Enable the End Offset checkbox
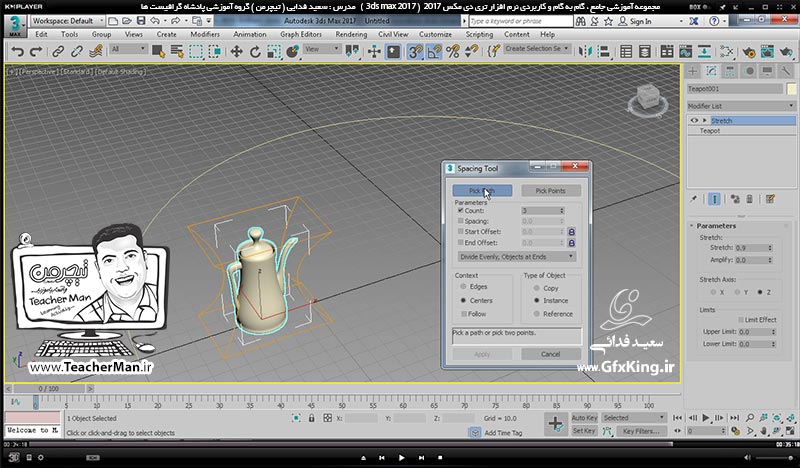Image resolution: width=800 pixels, height=468 pixels. tap(461, 242)
